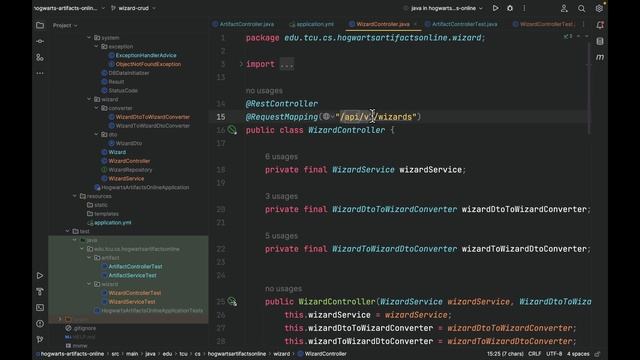Collapse the system package folder
This screenshot has width=640, height=360.
[89, 38]
